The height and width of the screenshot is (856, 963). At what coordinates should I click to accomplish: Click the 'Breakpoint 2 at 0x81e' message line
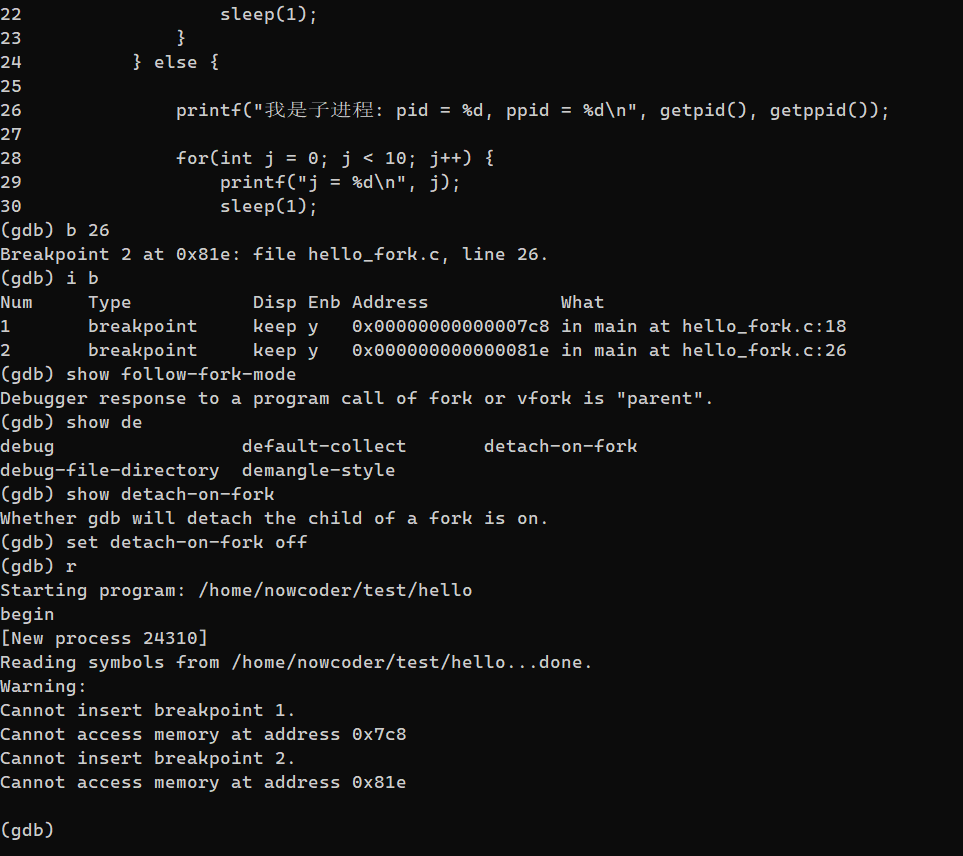[274, 254]
